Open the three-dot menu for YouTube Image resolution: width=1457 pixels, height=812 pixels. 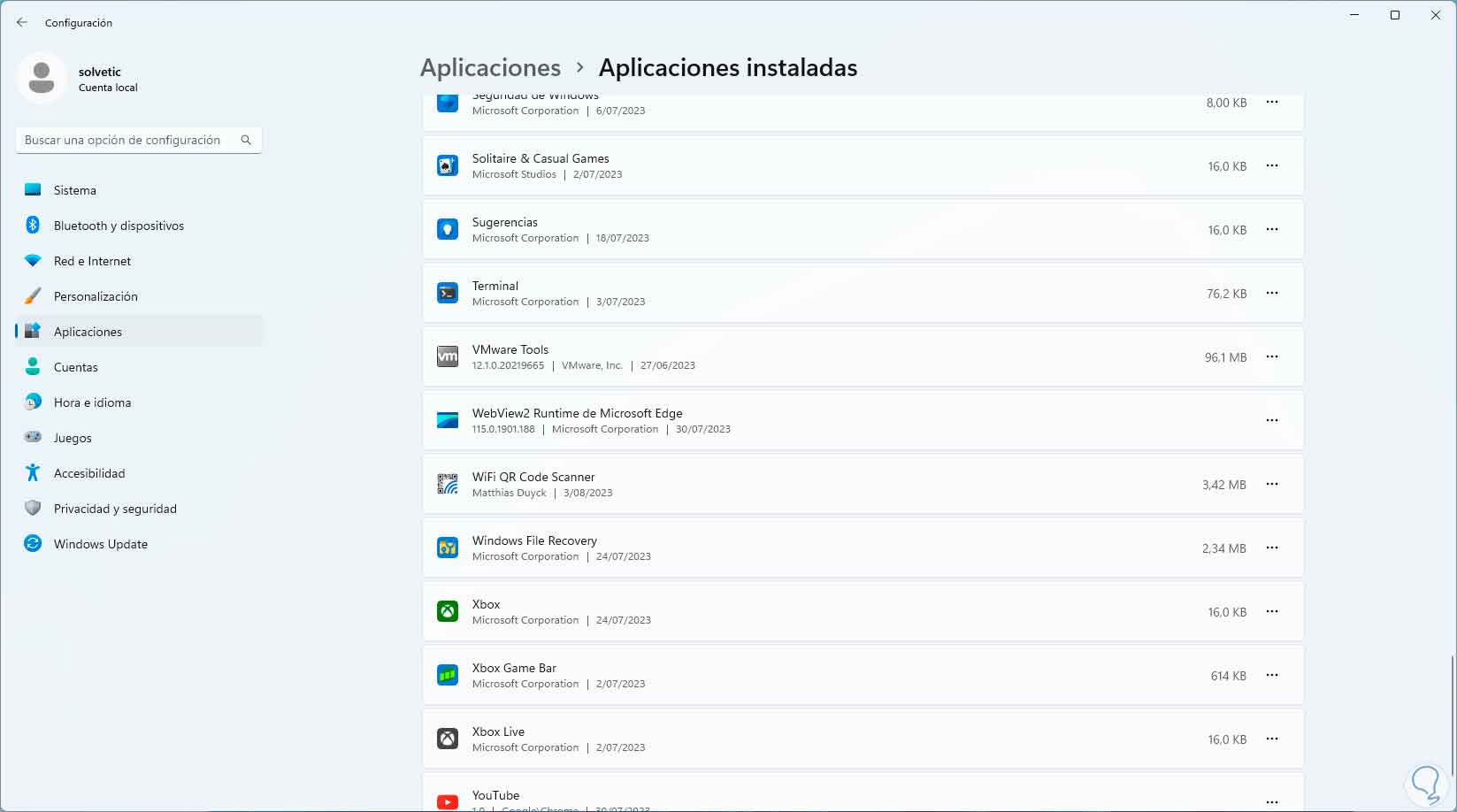pyautogui.click(x=1272, y=802)
